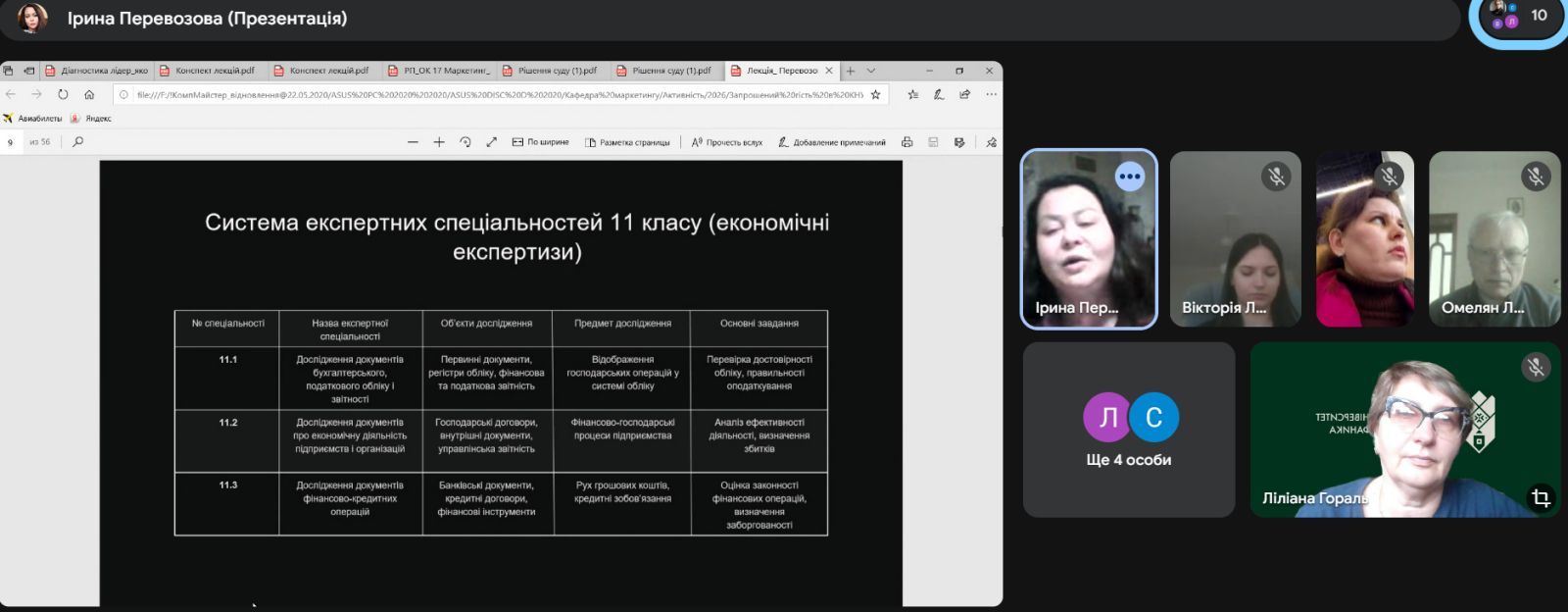Zoom out the PDF with the minus icon
Viewport: 1568px width, 612px height.
413,142
